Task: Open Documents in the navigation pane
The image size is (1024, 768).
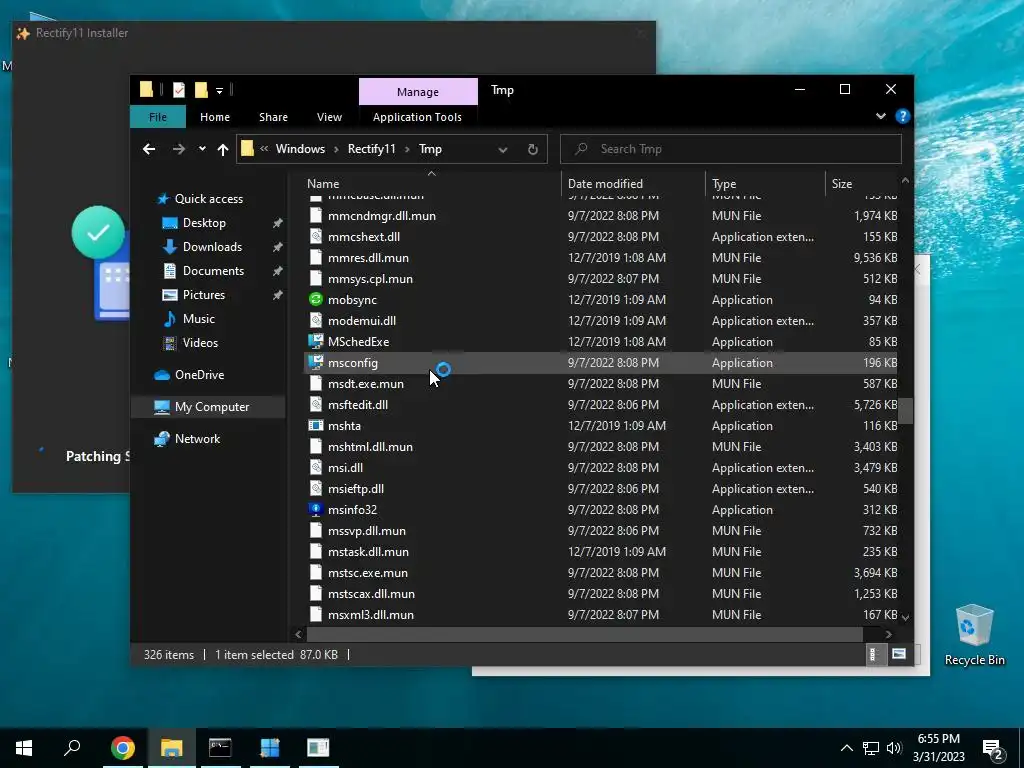Action: (x=213, y=271)
